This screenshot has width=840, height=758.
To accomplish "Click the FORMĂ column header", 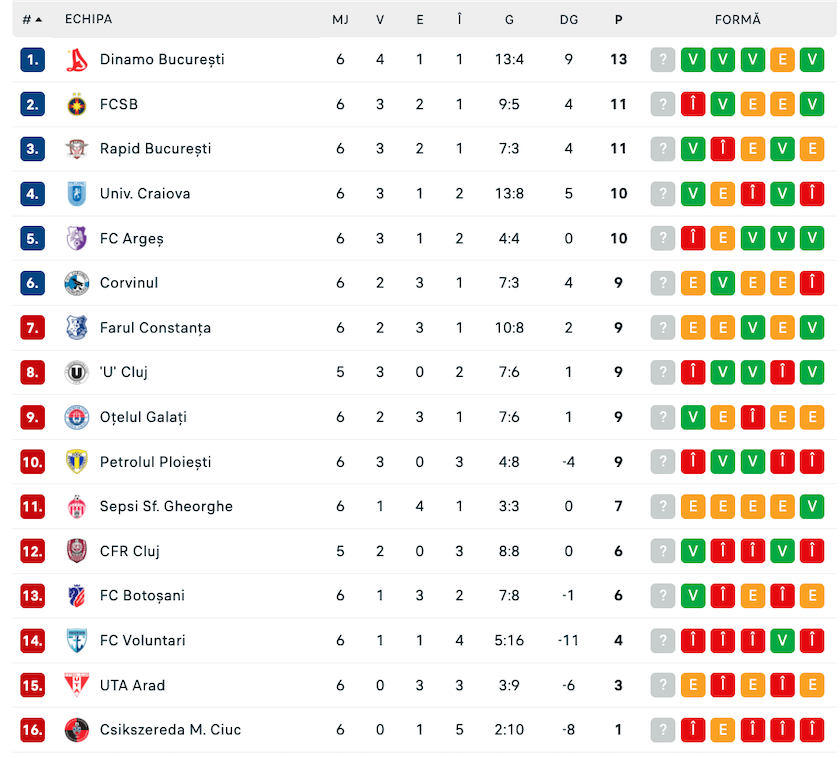I will coord(738,20).
